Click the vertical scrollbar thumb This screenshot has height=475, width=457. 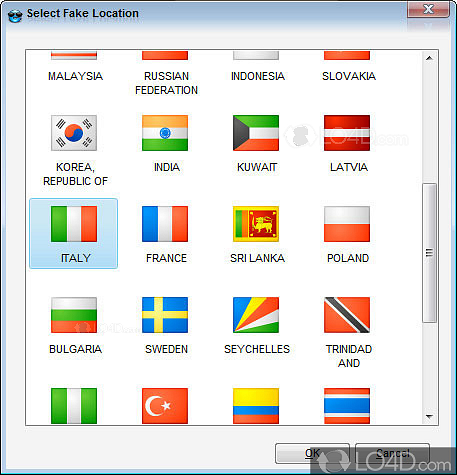[429, 253]
